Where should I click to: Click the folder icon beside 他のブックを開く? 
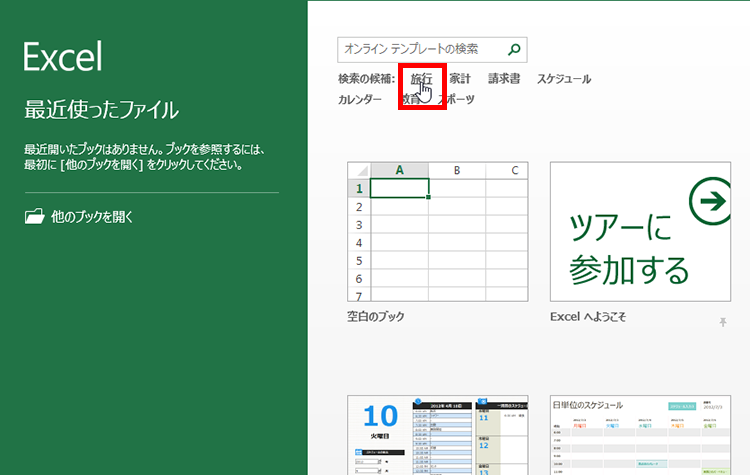34,216
